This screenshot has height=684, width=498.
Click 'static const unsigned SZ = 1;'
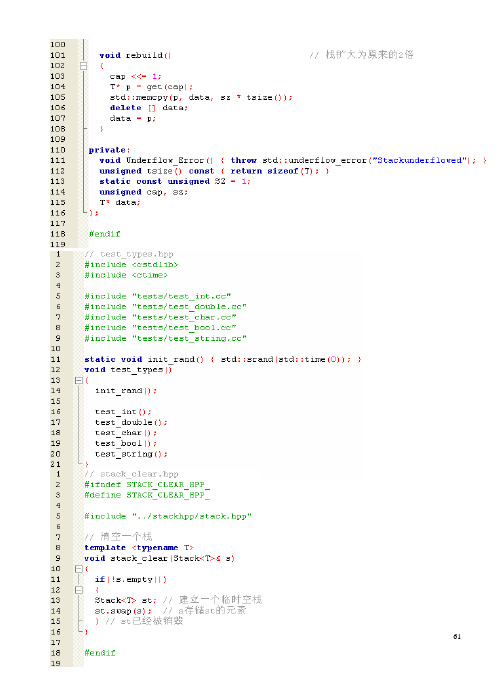point(175,181)
